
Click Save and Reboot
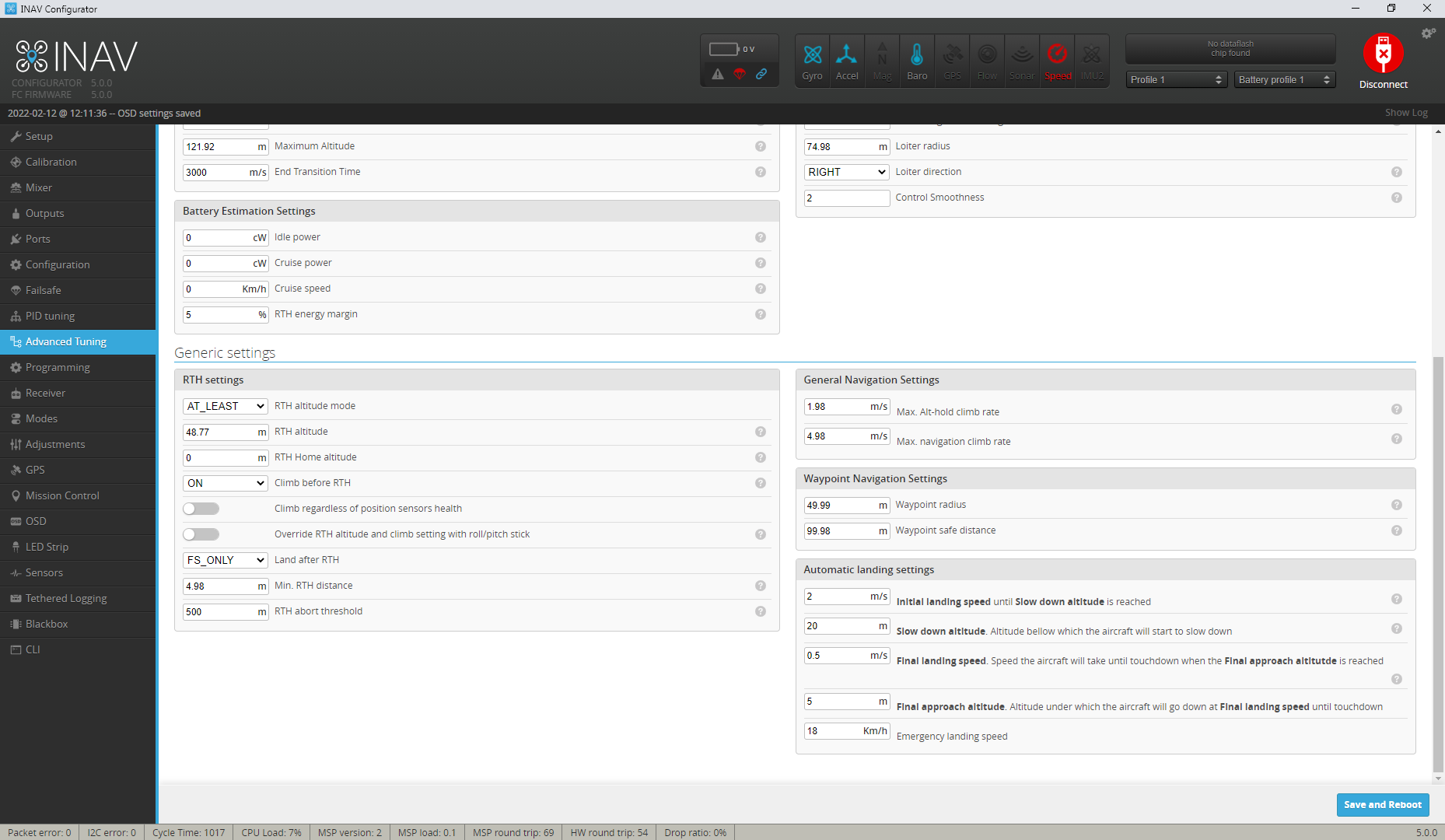1382,804
